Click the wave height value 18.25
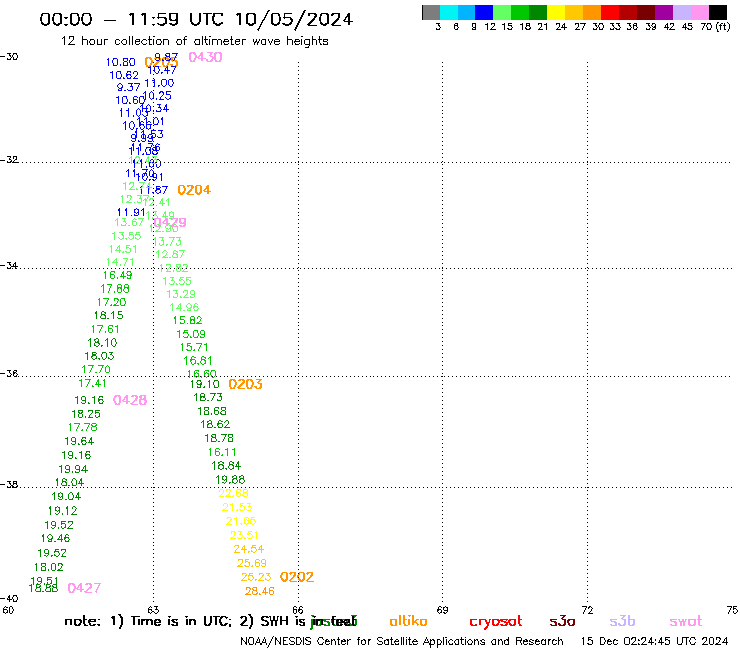Screen dimensions: 740x650 click(86, 414)
